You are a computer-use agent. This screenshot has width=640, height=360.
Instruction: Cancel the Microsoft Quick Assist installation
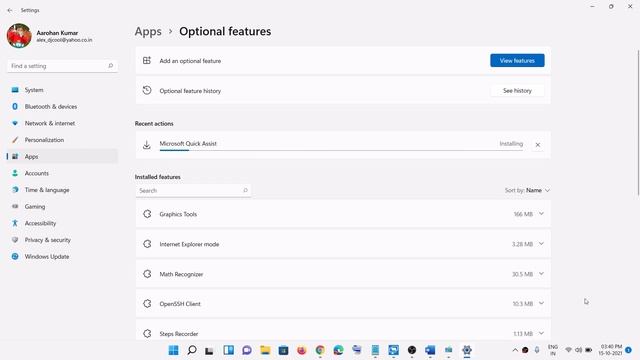[x=538, y=145]
